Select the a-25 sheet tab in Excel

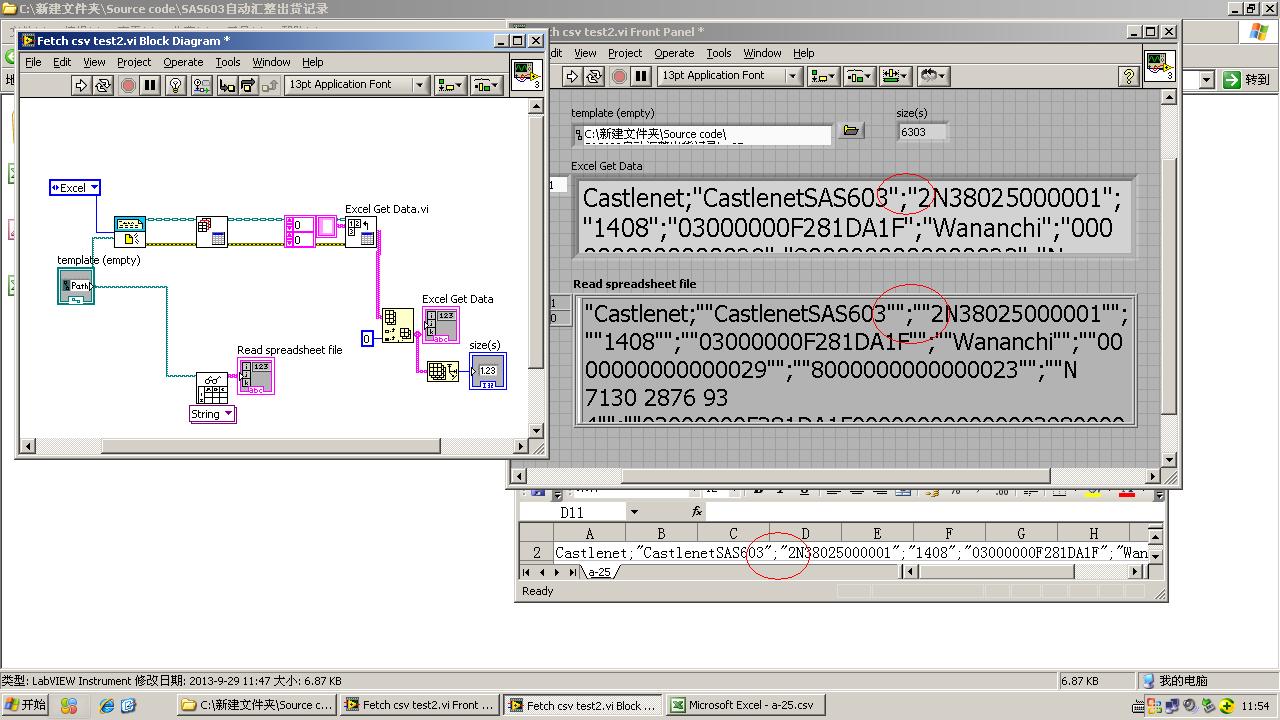(600, 572)
